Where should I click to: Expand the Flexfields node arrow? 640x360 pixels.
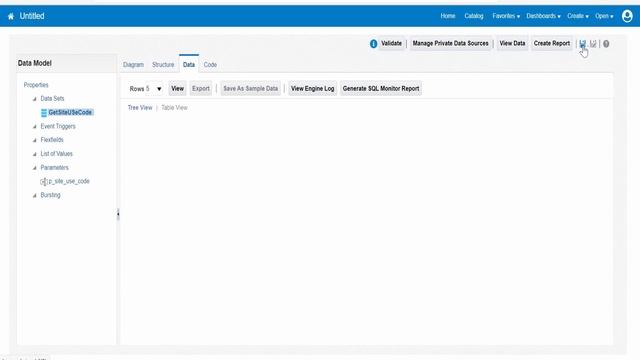tap(35, 140)
